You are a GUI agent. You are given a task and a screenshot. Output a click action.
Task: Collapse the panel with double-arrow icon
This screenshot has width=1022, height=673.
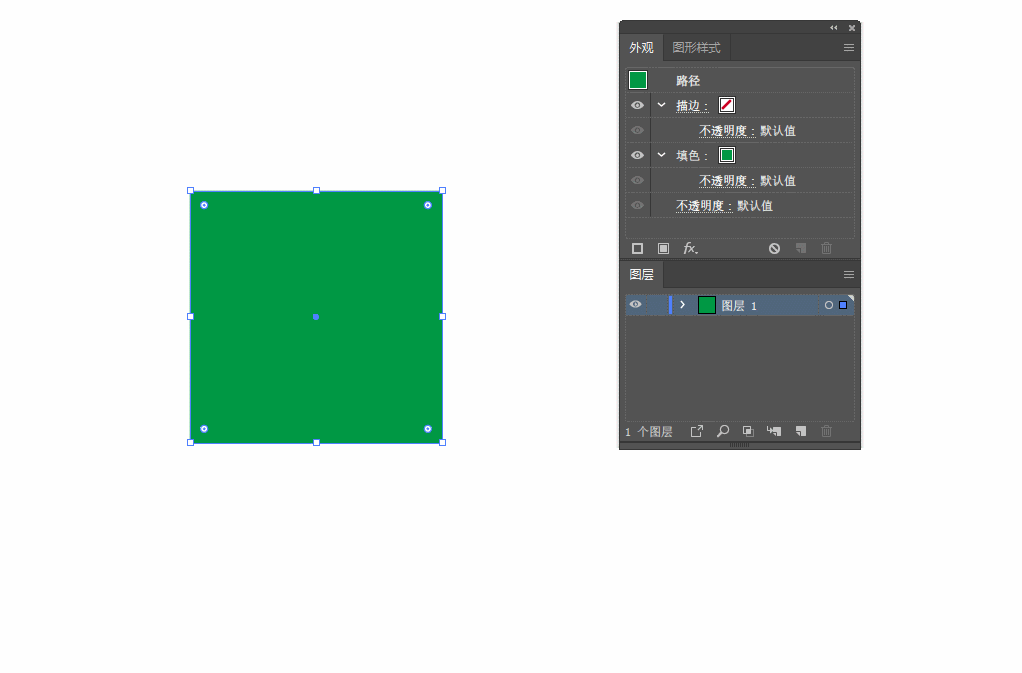click(834, 28)
